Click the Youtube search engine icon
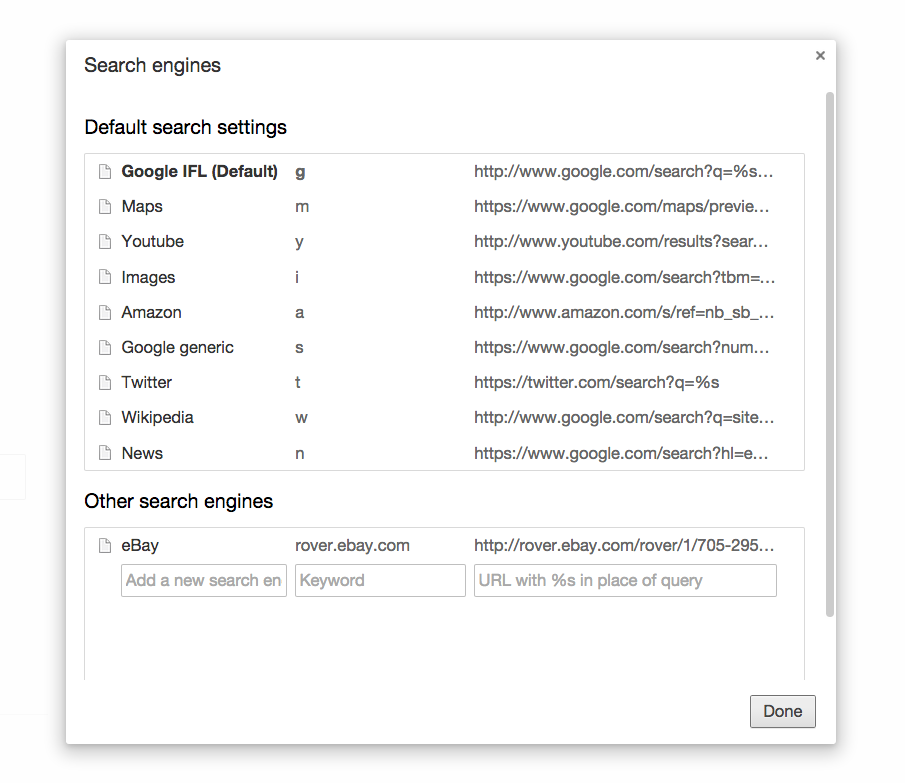 (105, 241)
